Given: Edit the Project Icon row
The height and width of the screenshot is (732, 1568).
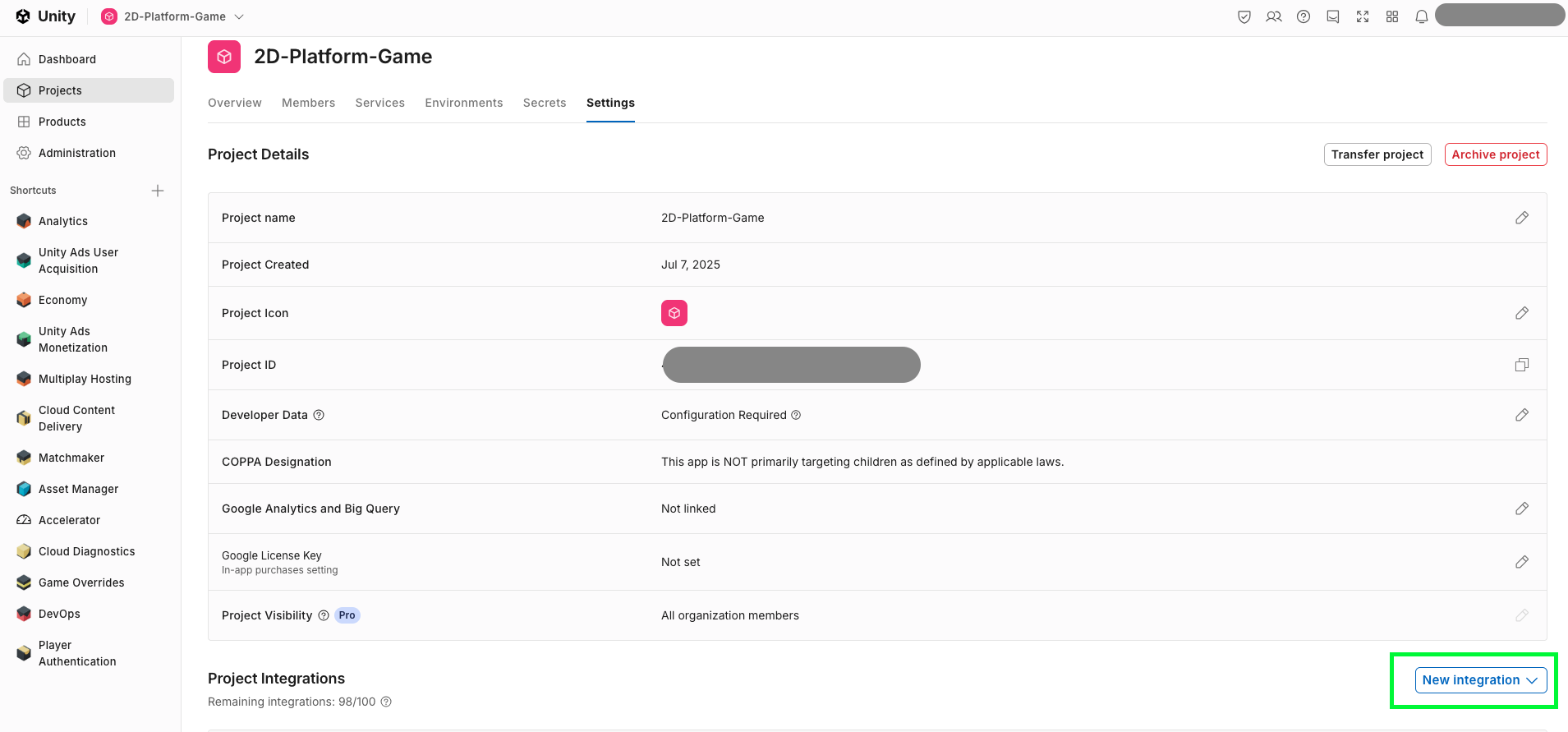Looking at the screenshot, I should pyautogui.click(x=1521, y=313).
